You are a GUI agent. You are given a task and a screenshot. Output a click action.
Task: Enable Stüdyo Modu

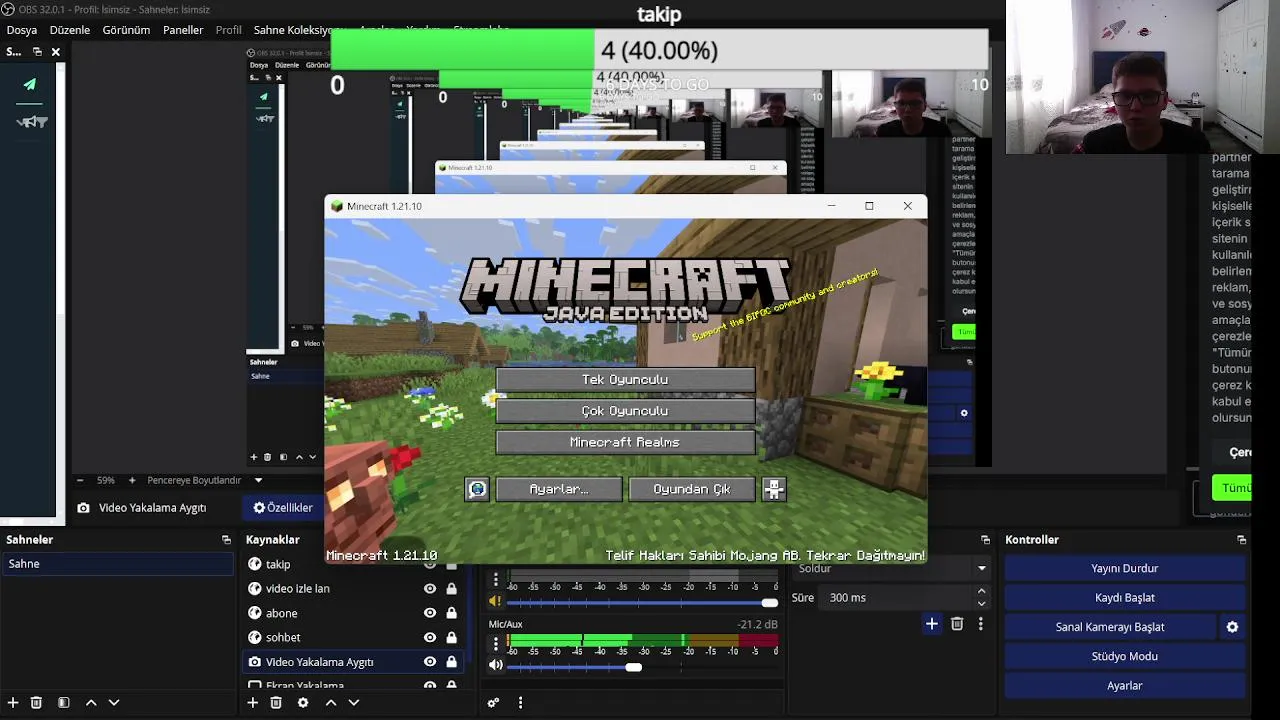(1125, 656)
